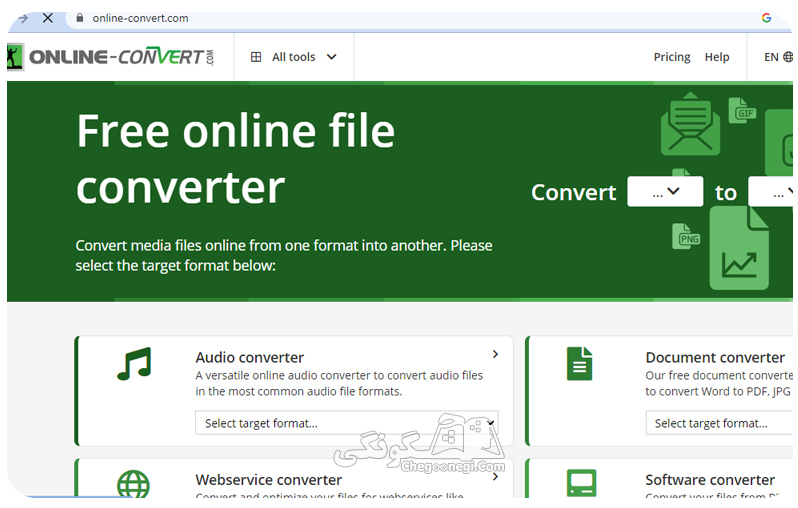
Task: Click the Webservice converter arrow chevron
Action: (495, 477)
